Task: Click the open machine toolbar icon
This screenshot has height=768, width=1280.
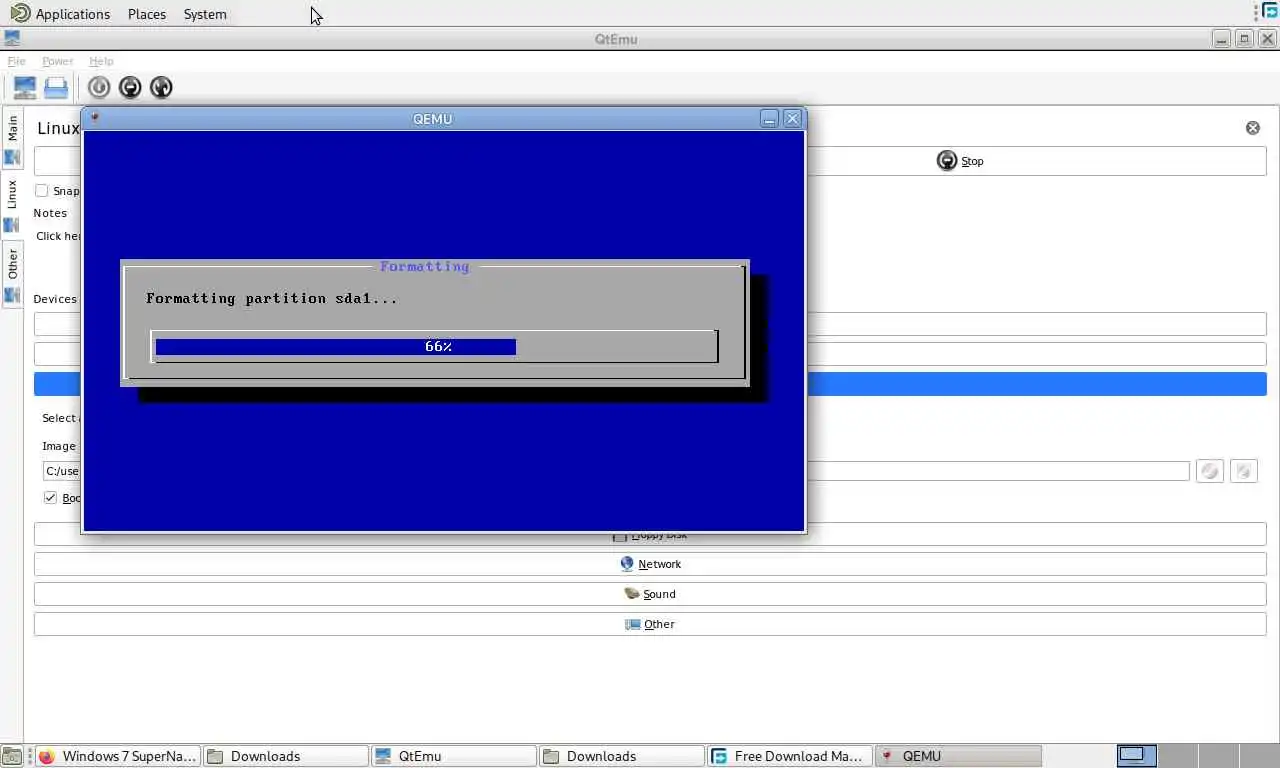Action: 56,87
